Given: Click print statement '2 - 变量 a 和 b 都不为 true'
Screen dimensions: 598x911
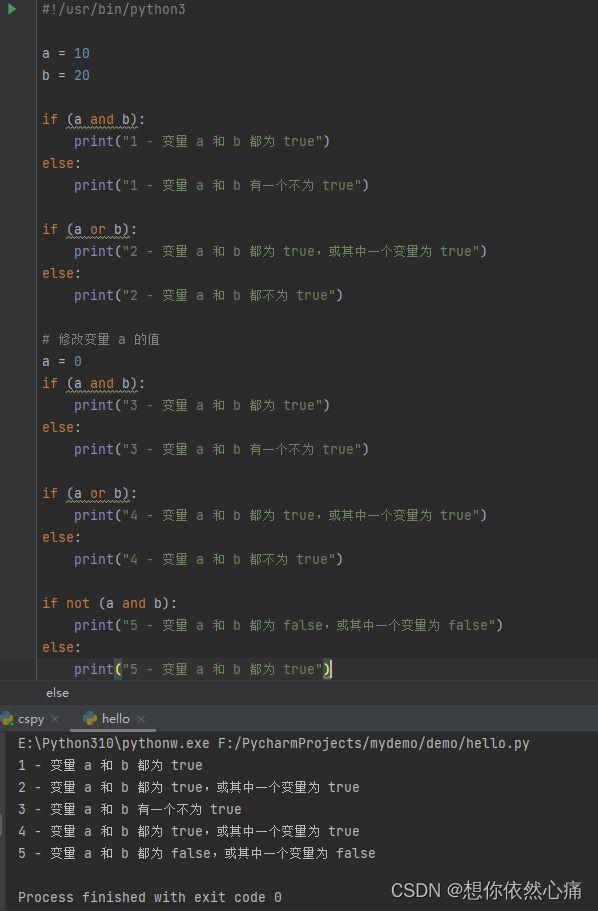Looking at the screenshot, I should tap(208, 296).
